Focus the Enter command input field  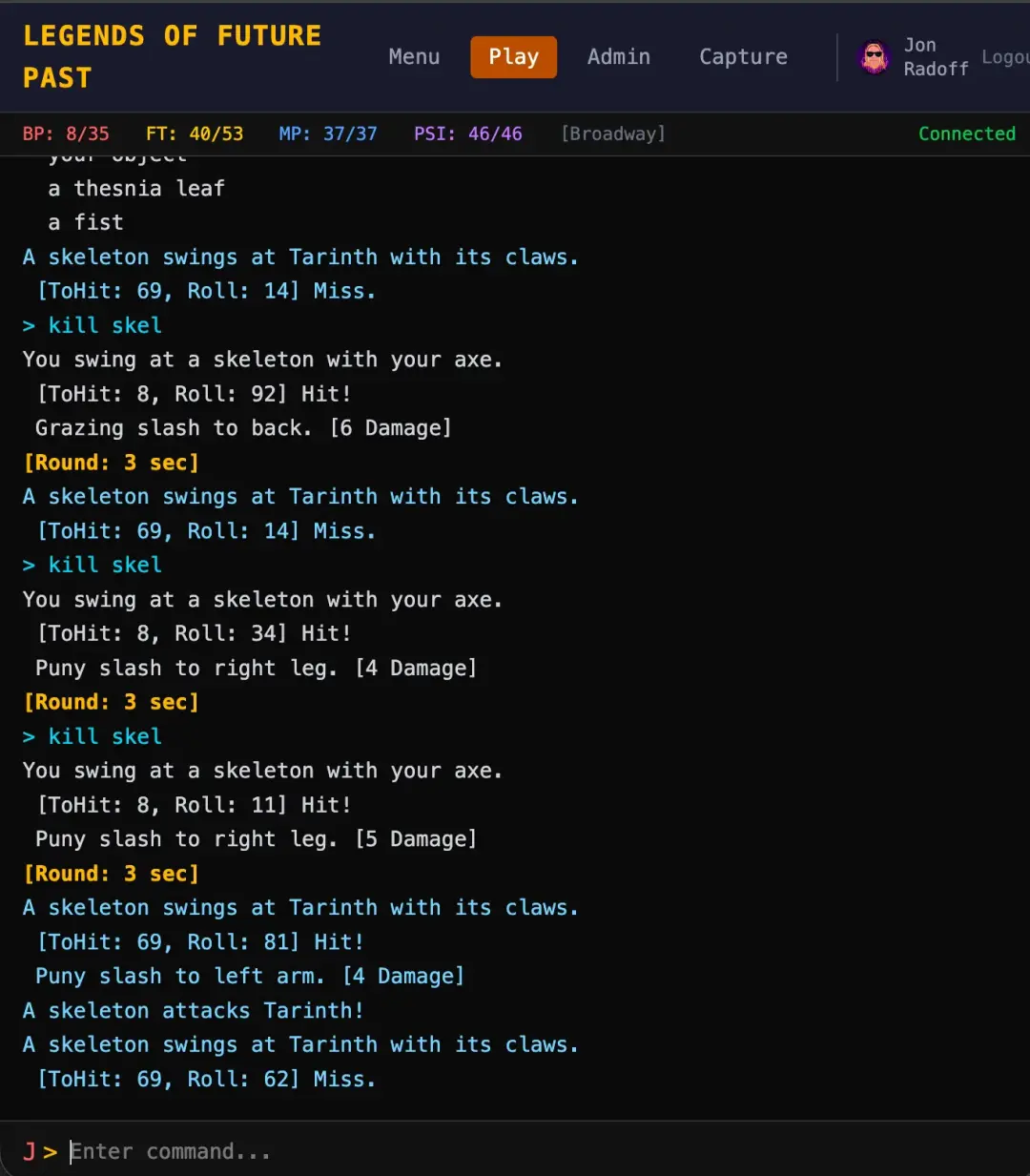click(534, 1151)
